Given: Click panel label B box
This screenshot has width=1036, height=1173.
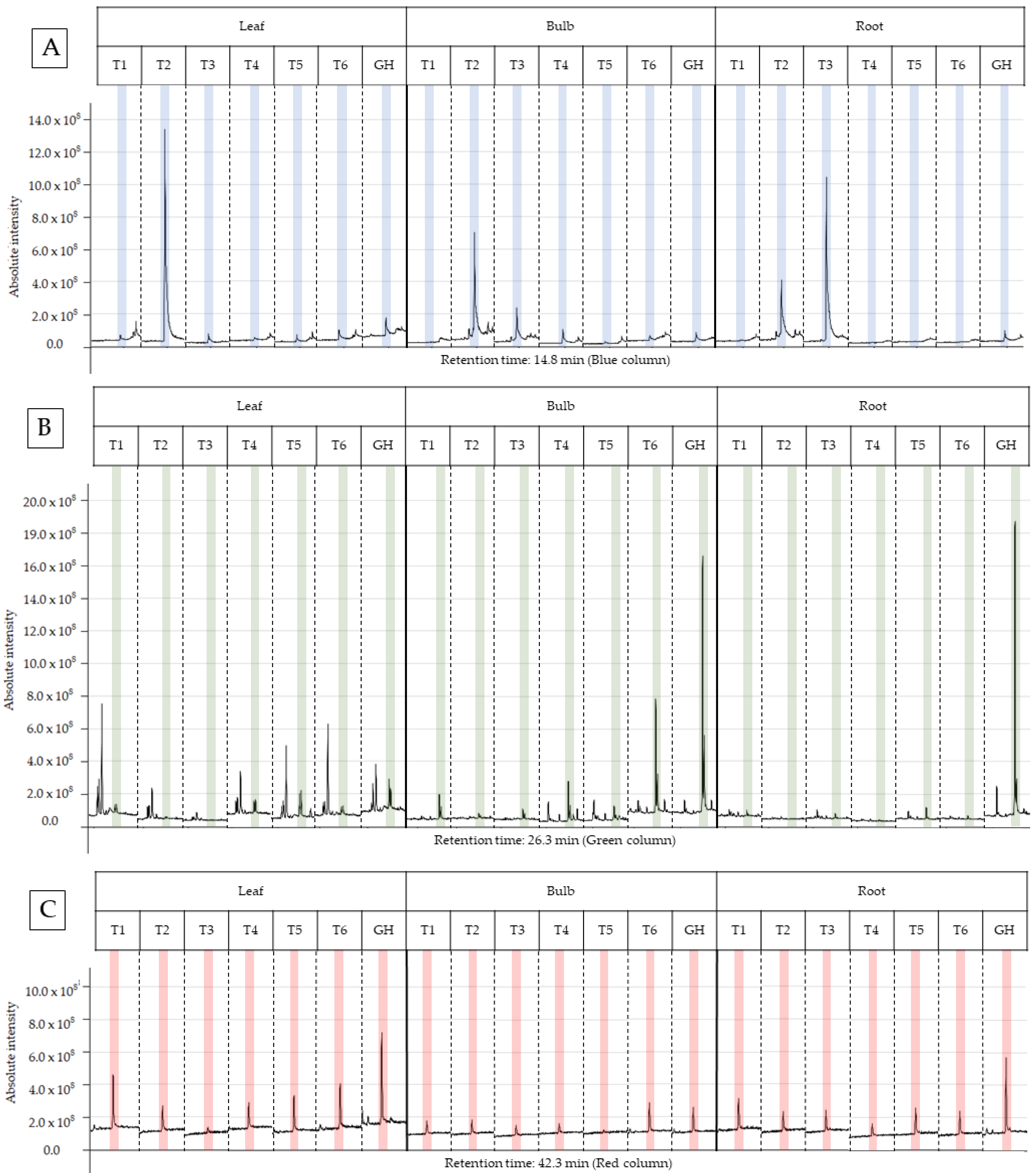Looking at the screenshot, I should click(x=45, y=428).
